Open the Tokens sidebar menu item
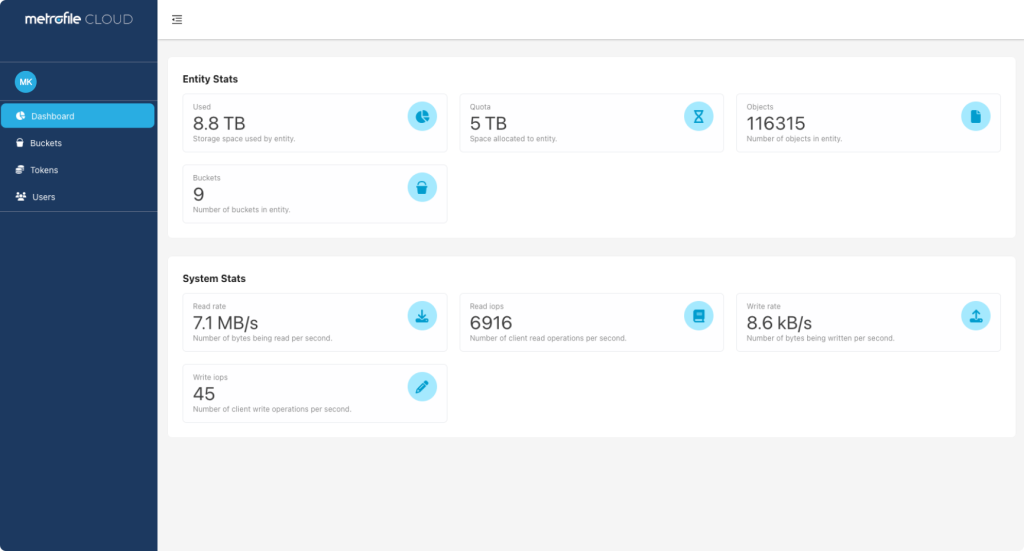1024x551 pixels. point(78,170)
